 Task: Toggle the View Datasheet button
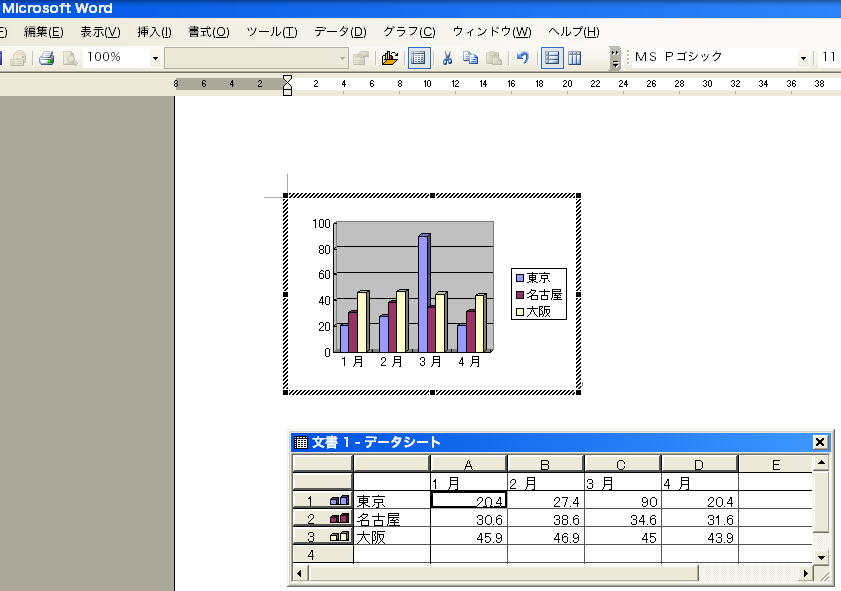point(419,57)
